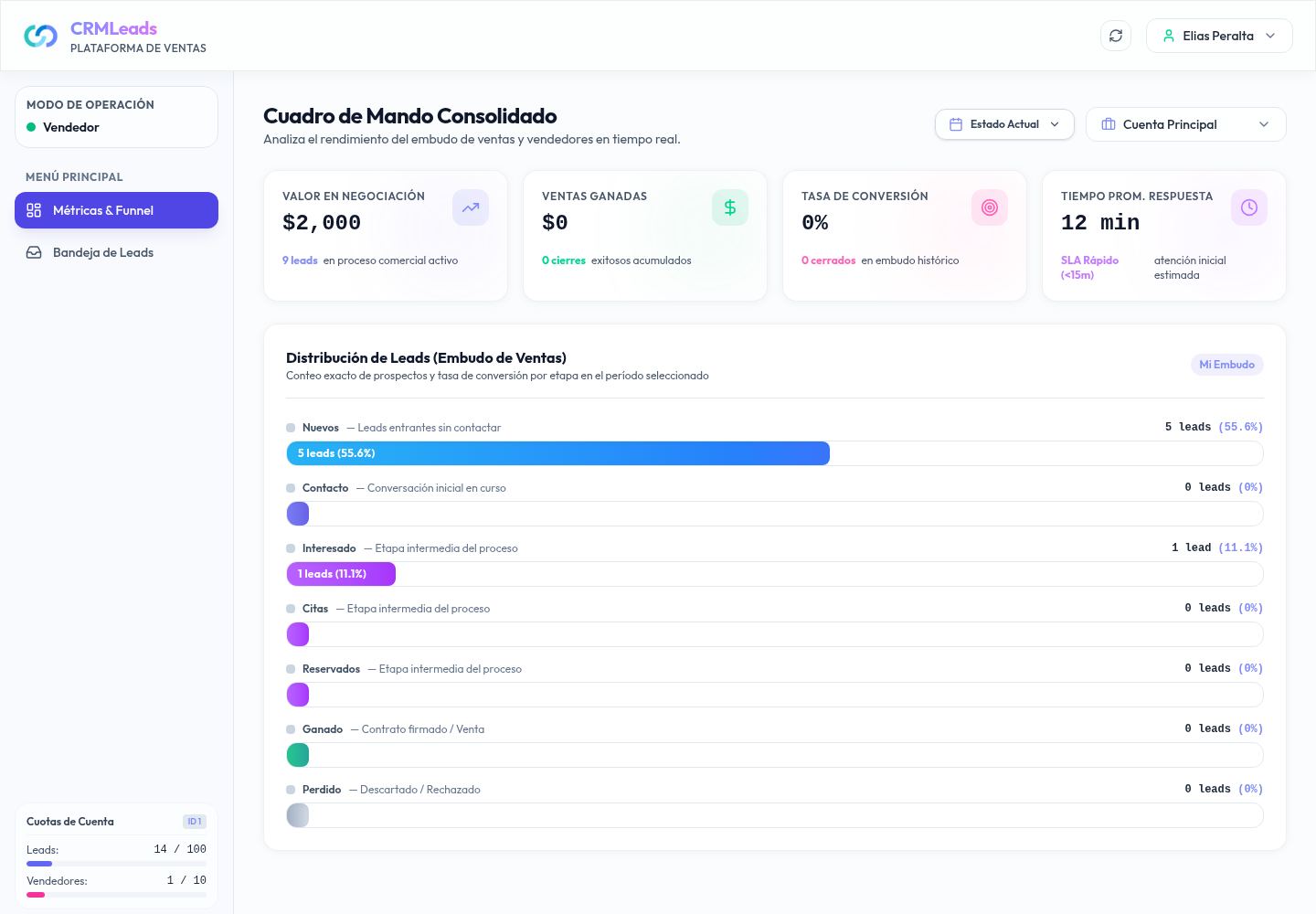
Task: Click the green status dot beside Vendedor
Action: pos(31,127)
